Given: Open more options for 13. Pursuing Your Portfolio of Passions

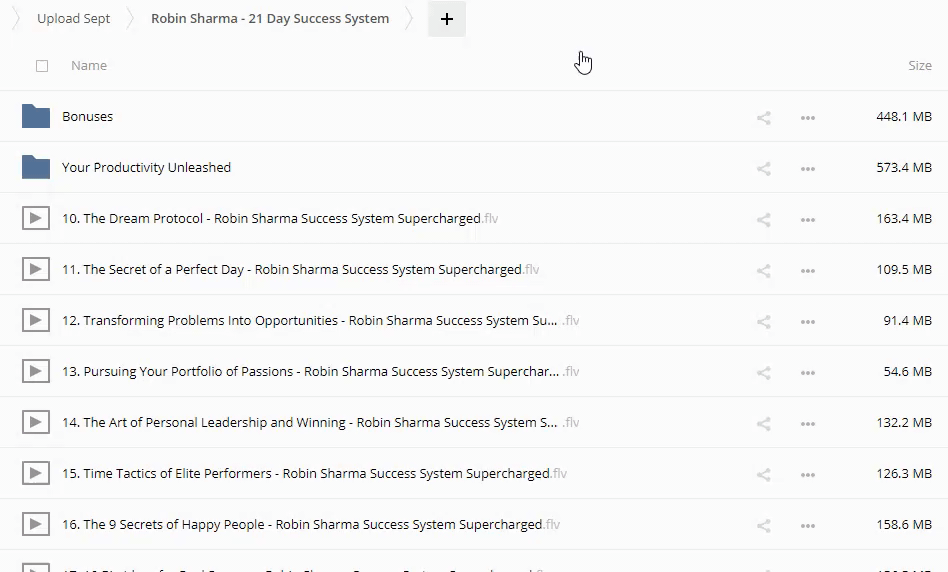Looking at the screenshot, I should (x=808, y=372).
